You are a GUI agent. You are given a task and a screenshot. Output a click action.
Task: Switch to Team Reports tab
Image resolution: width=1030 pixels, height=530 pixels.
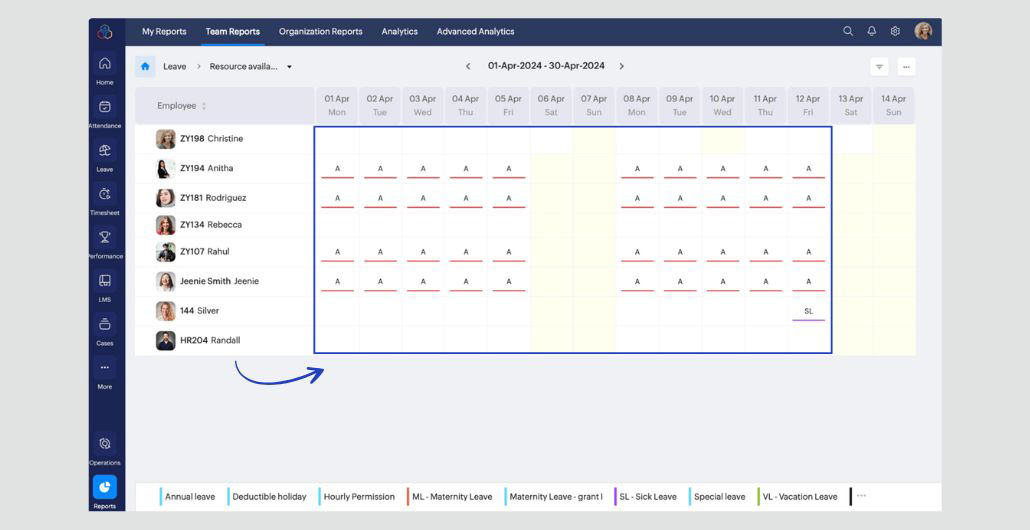tap(233, 32)
